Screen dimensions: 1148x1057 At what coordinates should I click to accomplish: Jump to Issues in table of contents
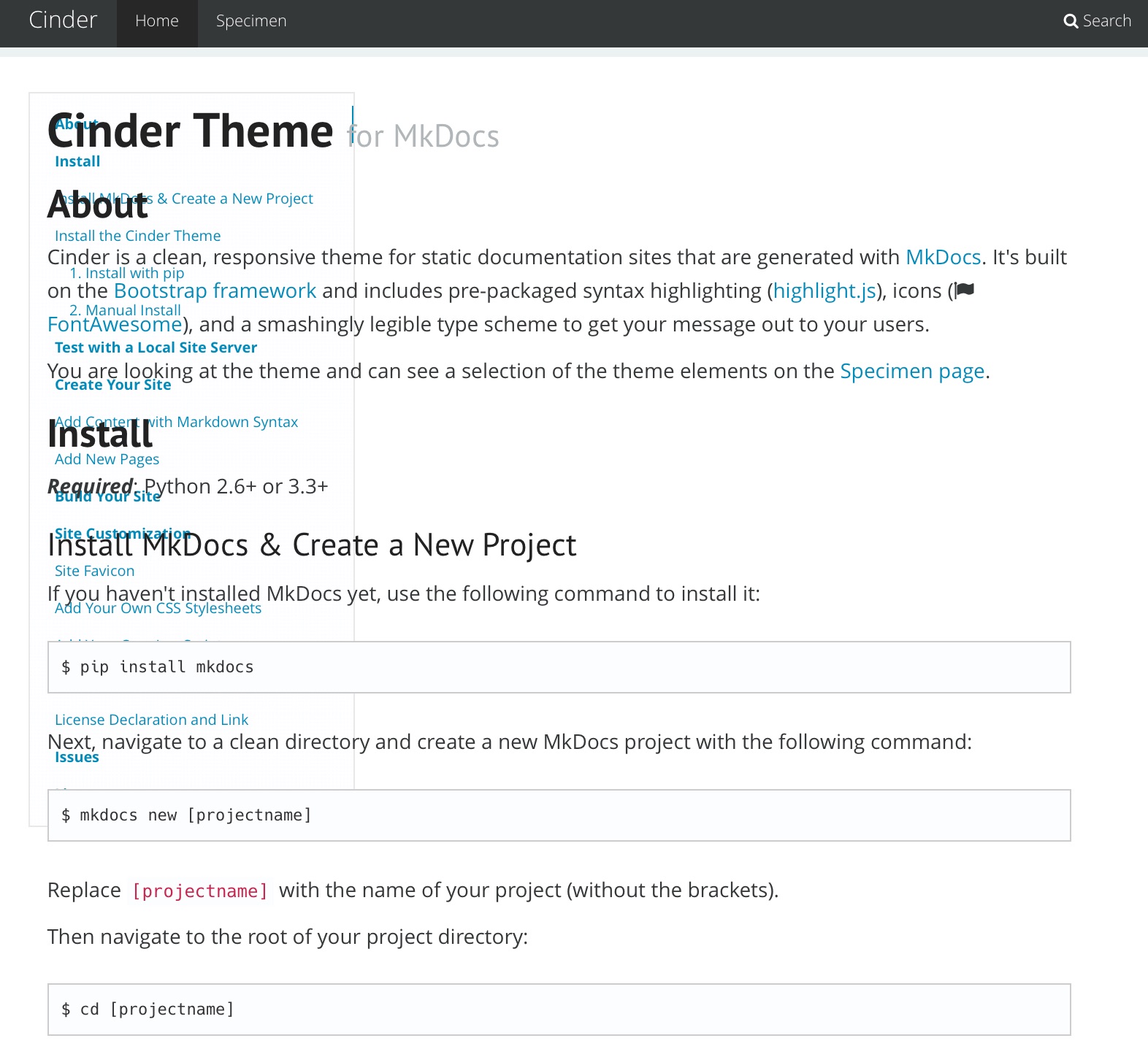pyautogui.click(x=77, y=757)
